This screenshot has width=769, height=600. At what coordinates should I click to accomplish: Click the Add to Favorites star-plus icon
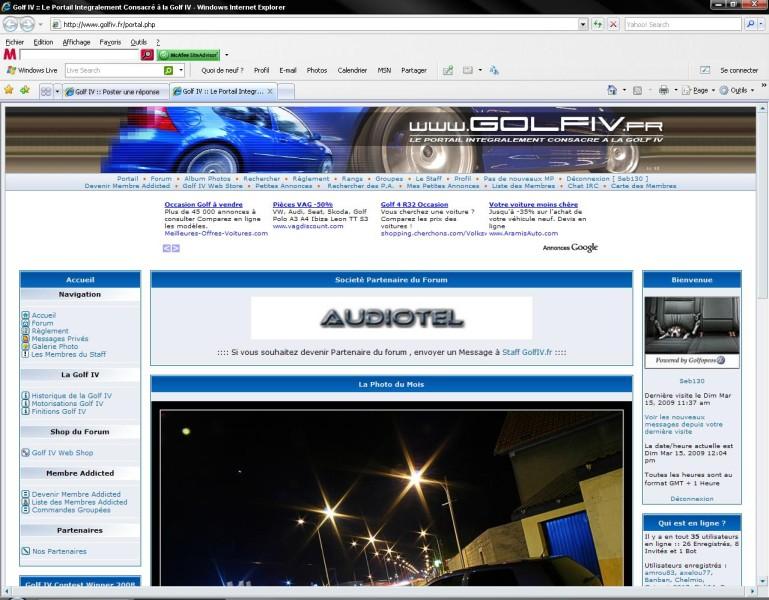tap(25, 90)
